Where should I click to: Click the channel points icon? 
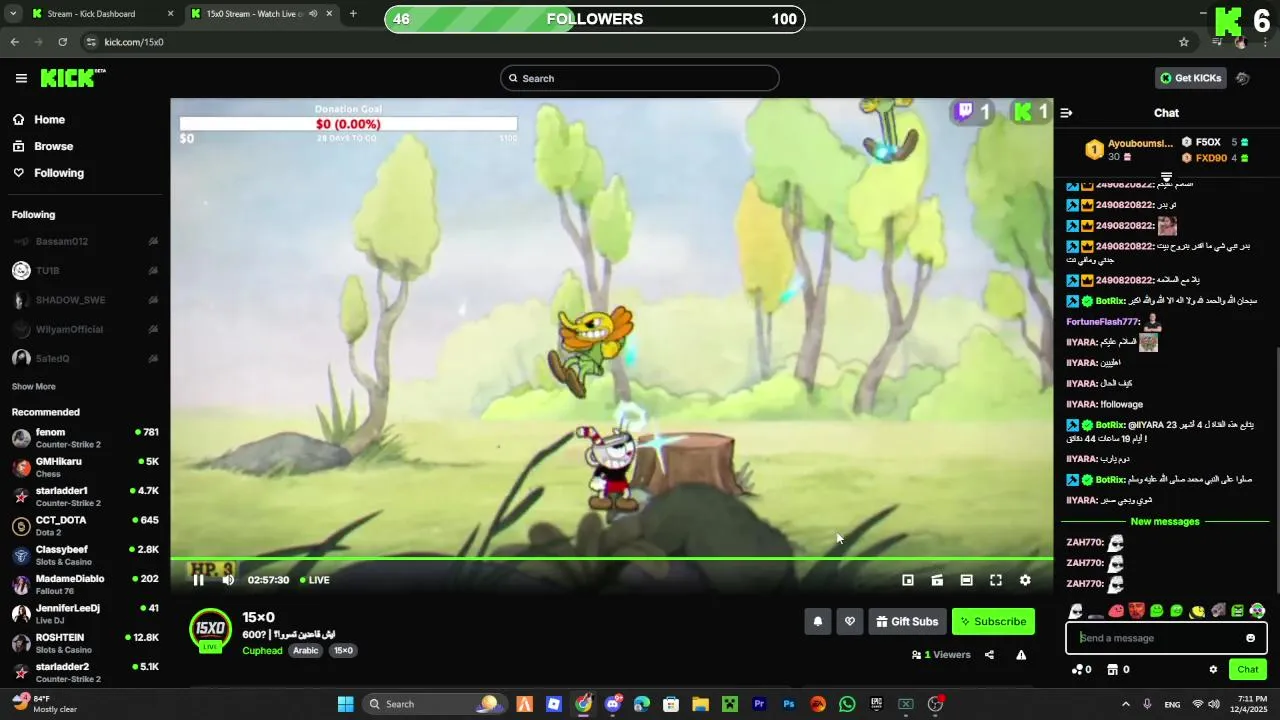coord(1076,670)
